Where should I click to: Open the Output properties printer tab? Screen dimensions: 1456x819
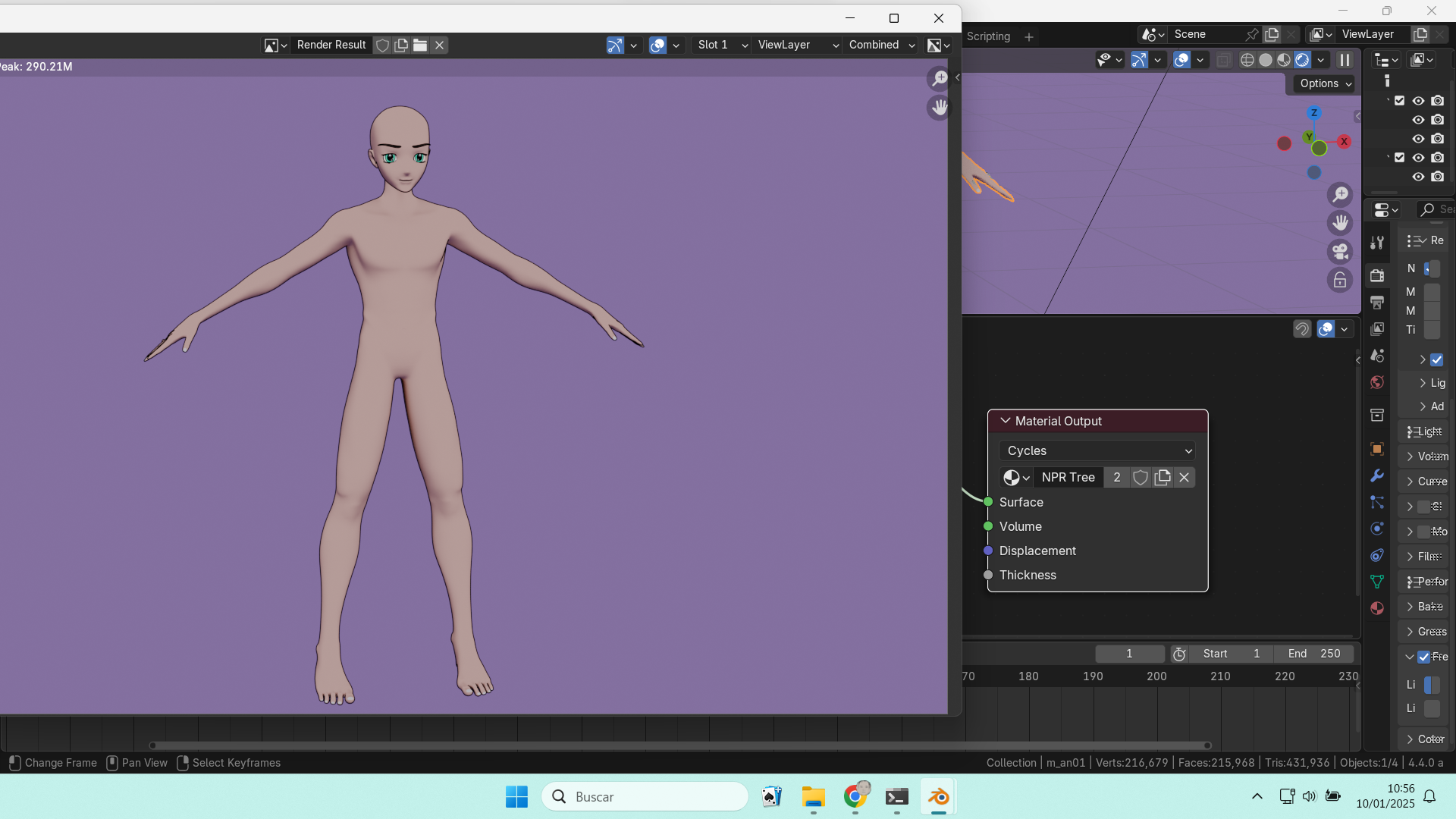1377,303
